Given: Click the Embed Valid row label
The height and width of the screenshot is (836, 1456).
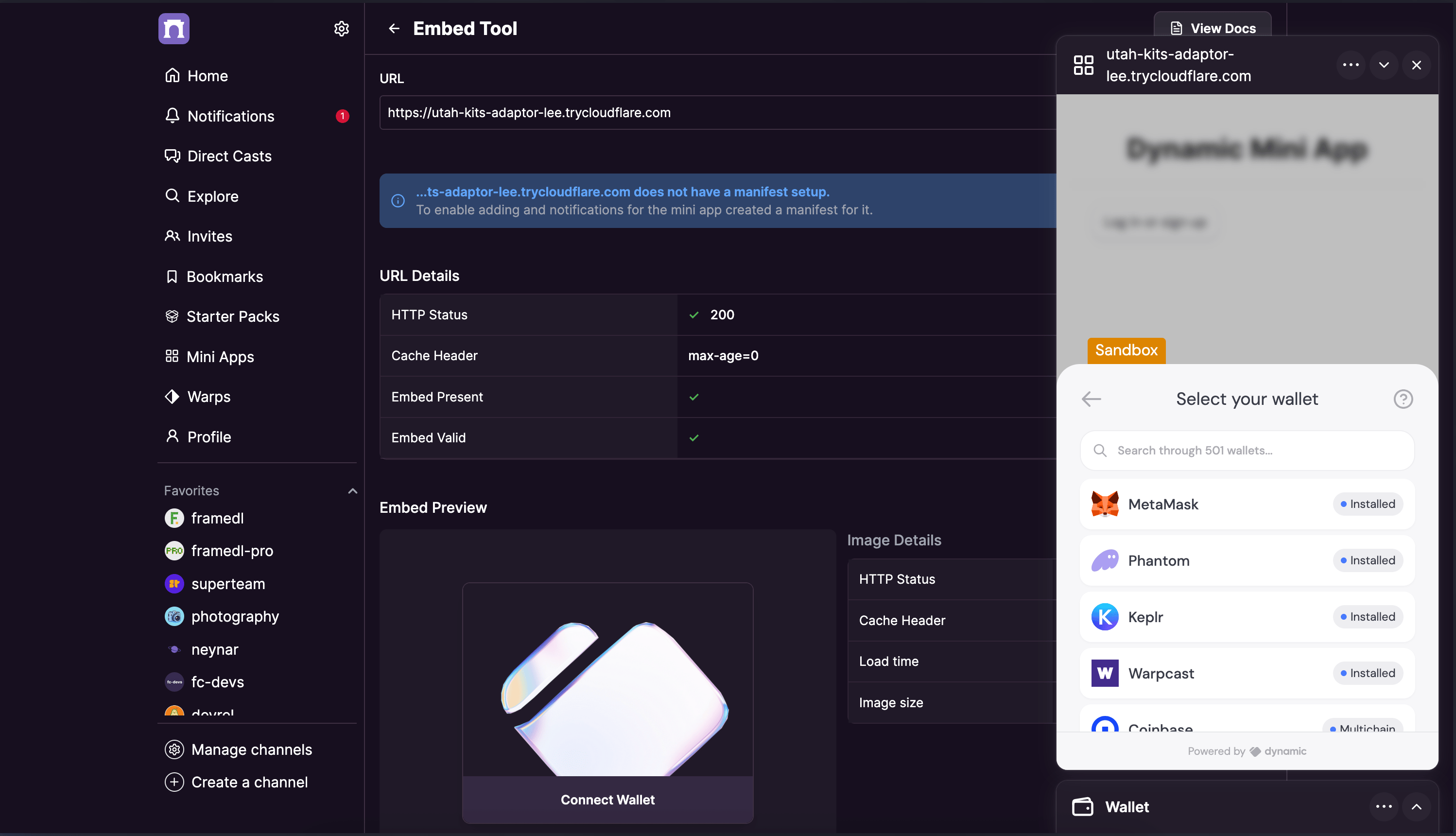Looking at the screenshot, I should click(428, 437).
